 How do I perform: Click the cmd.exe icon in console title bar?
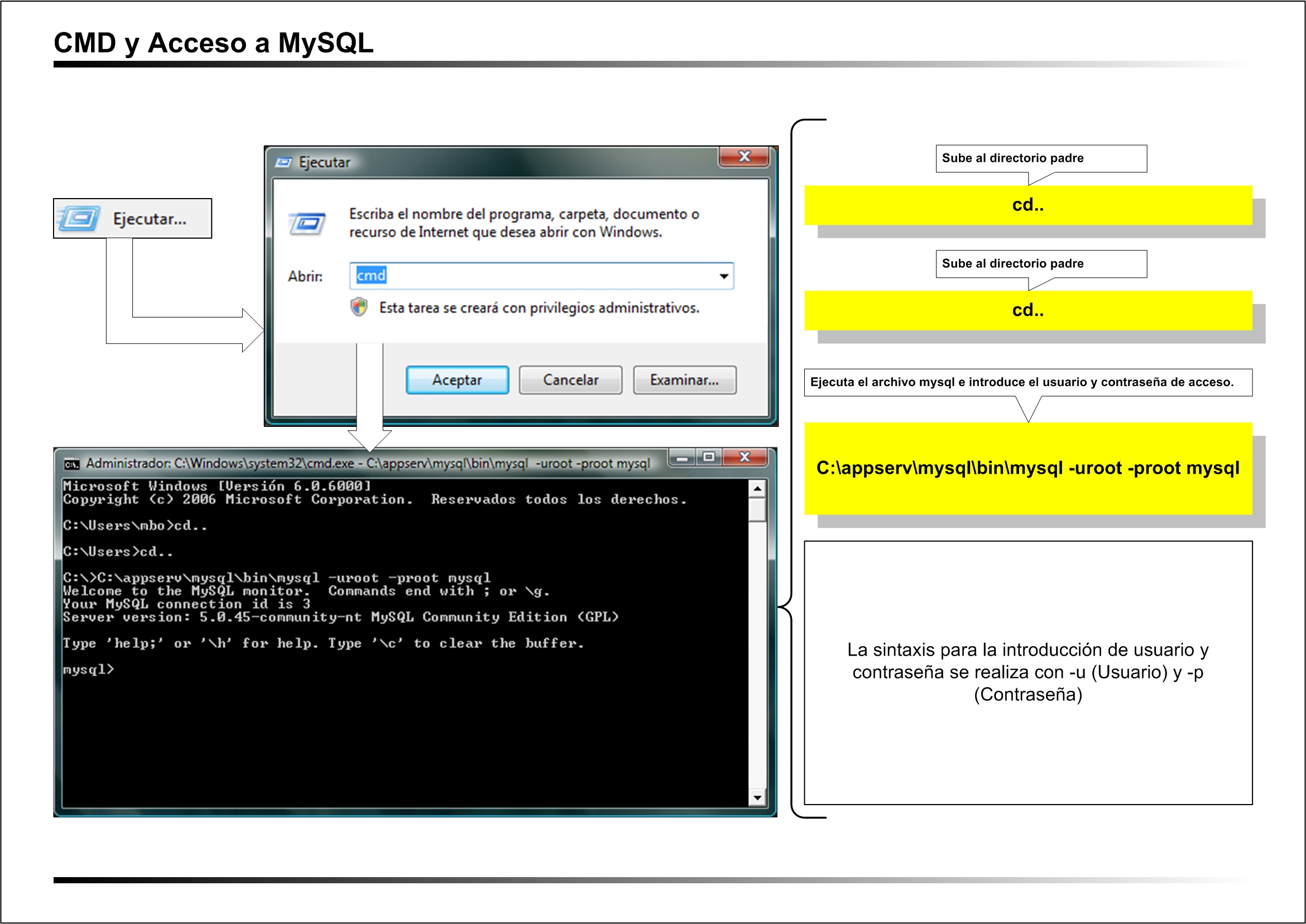(71, 464)
